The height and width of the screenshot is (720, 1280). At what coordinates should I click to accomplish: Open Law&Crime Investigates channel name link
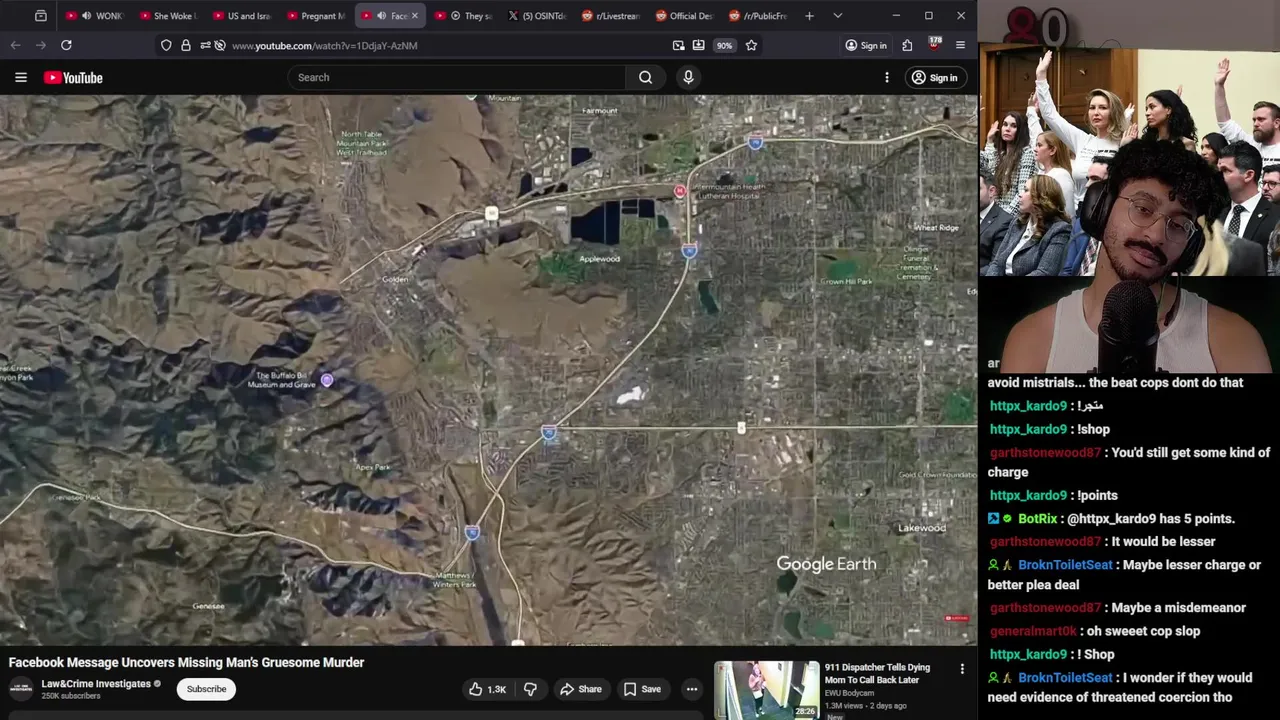(95, 684)
